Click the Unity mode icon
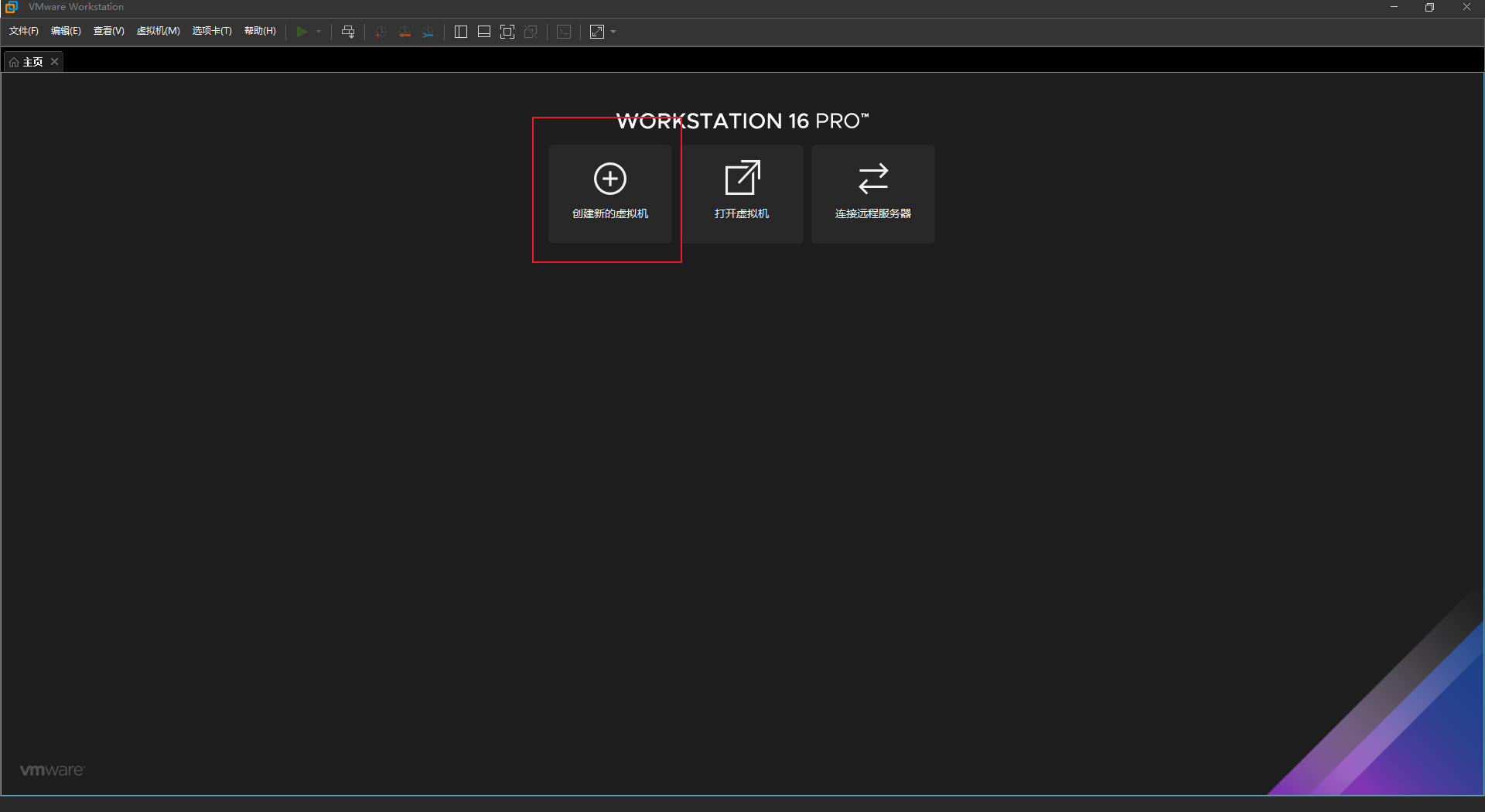The width and height of the screenshot is (1485, 812). (531, 32)
